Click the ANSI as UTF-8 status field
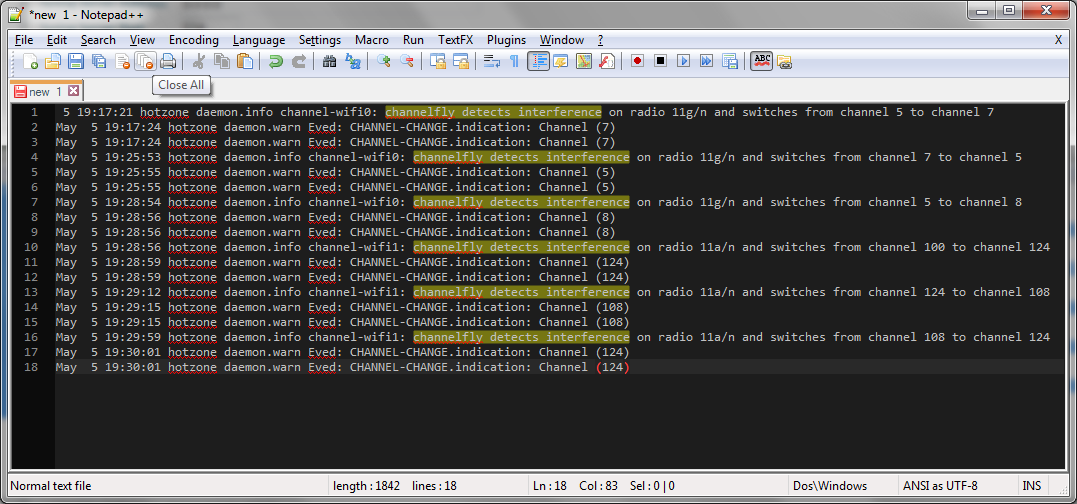 click(x=957, y=485)
